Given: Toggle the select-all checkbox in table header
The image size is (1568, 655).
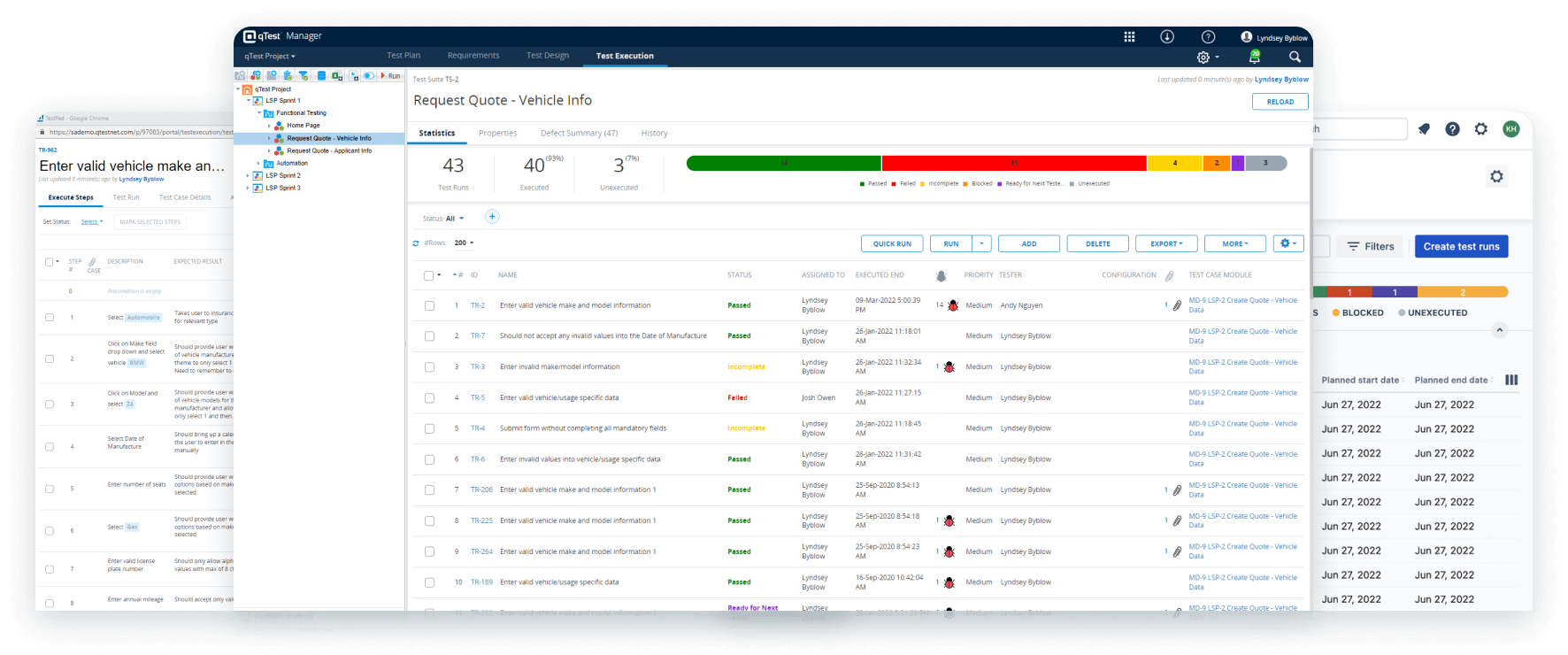Looking at the screenshot, I should pos(428,275).
